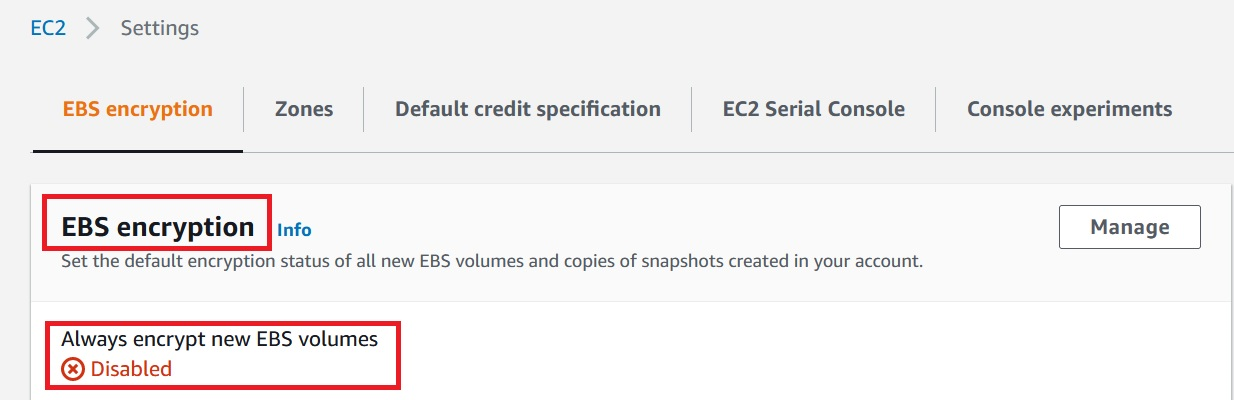Click the divider before the EC2 Serial Console tab

[x=692, y=109]
